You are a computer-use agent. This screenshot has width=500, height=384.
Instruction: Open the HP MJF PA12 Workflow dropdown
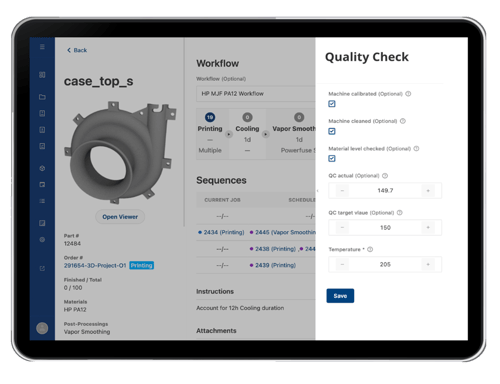pyautogui.click(x=256, y=94)
